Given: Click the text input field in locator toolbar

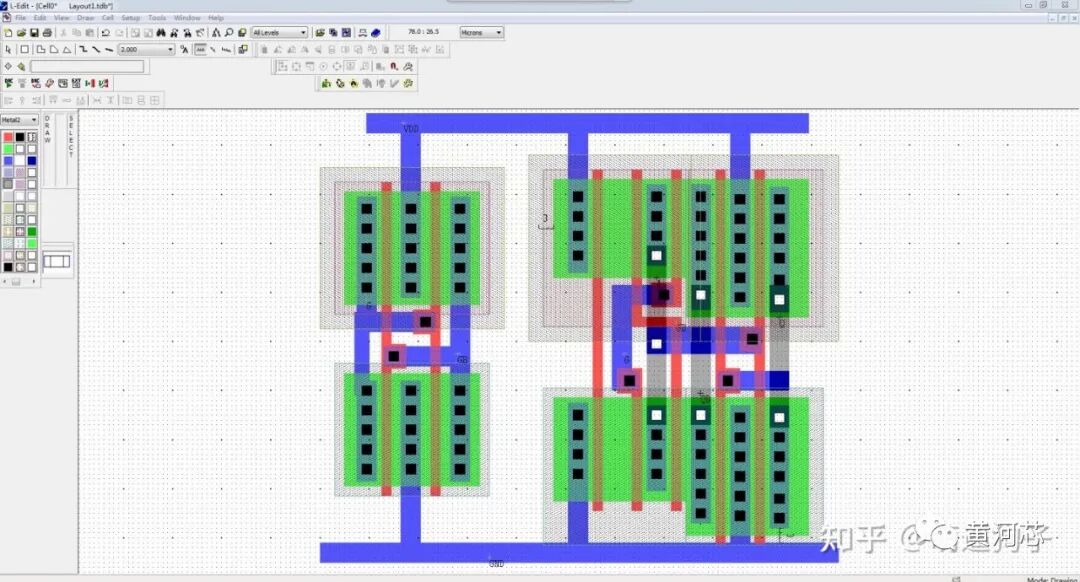Looking at the screenshot, I should point(87,66).
